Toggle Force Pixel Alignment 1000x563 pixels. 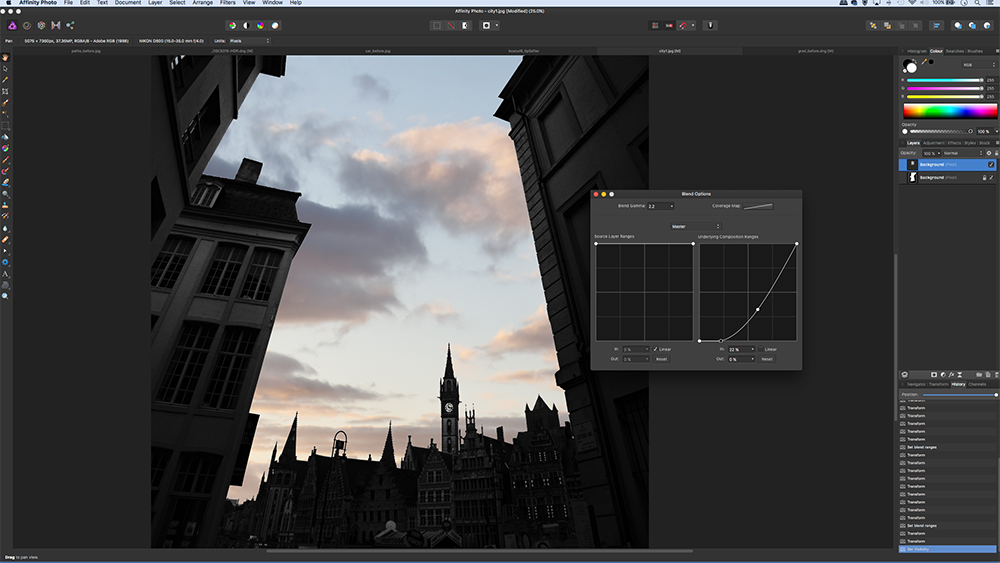tap(655, 26)
